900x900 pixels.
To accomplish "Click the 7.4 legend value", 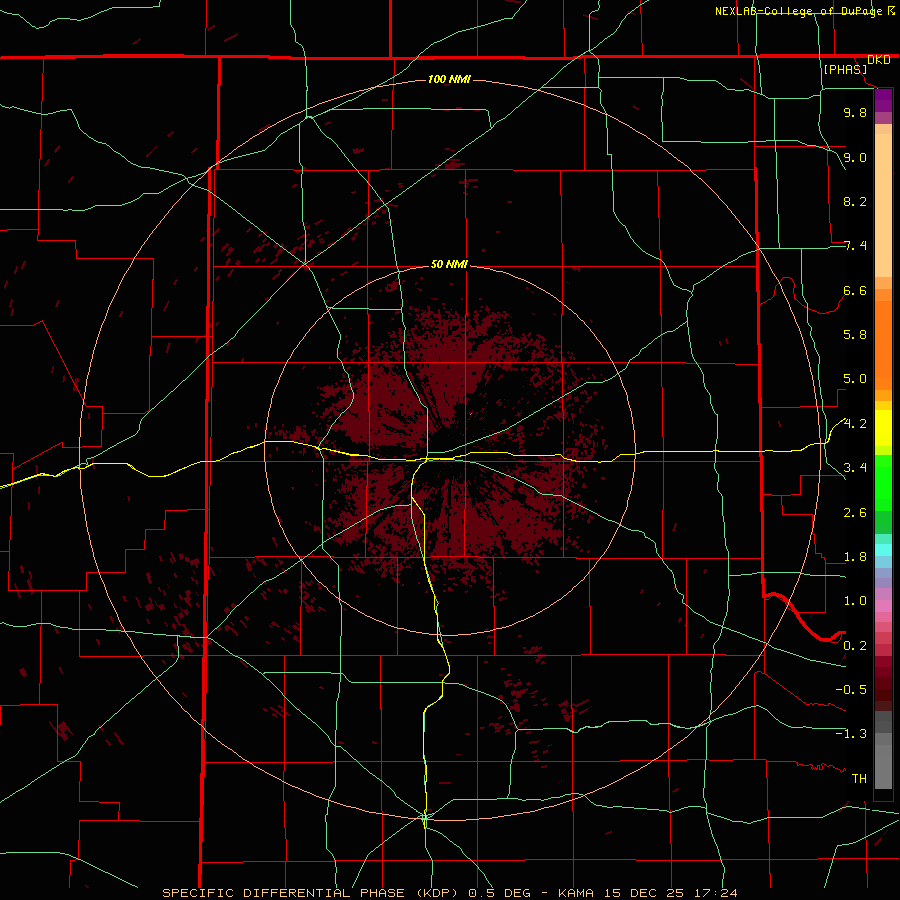I will click(855, 246).
